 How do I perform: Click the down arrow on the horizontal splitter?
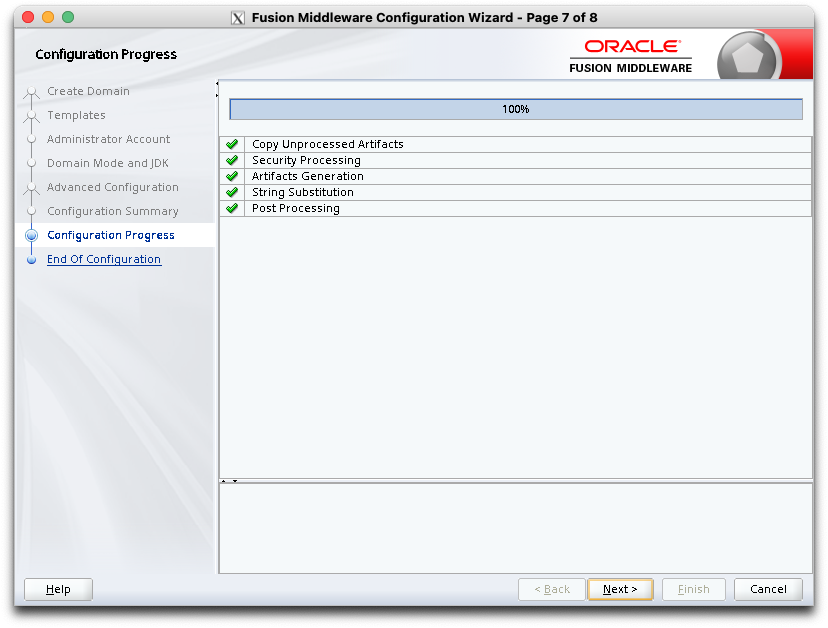pos(235,481)
